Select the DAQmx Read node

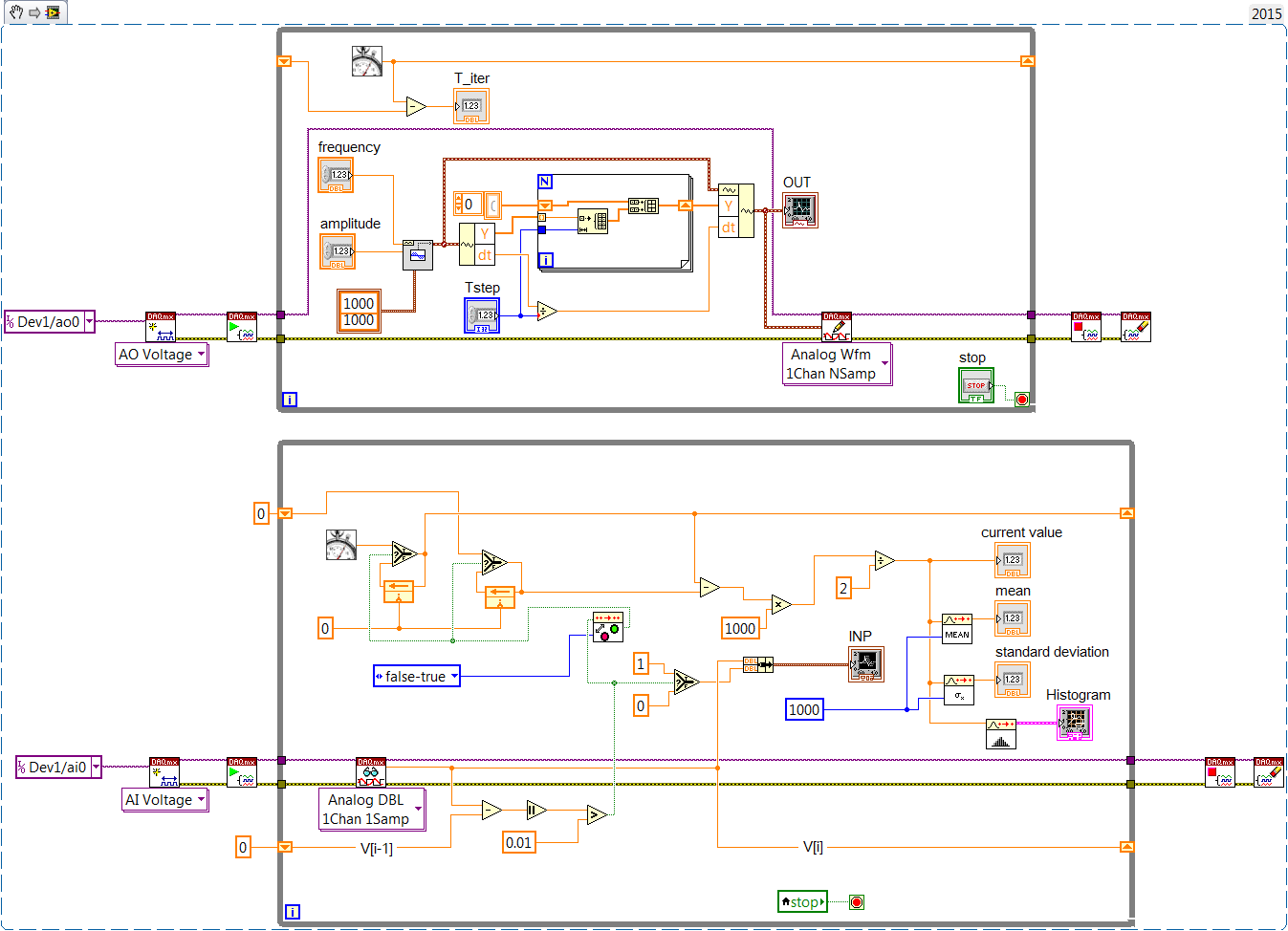(x=371, y=772)
